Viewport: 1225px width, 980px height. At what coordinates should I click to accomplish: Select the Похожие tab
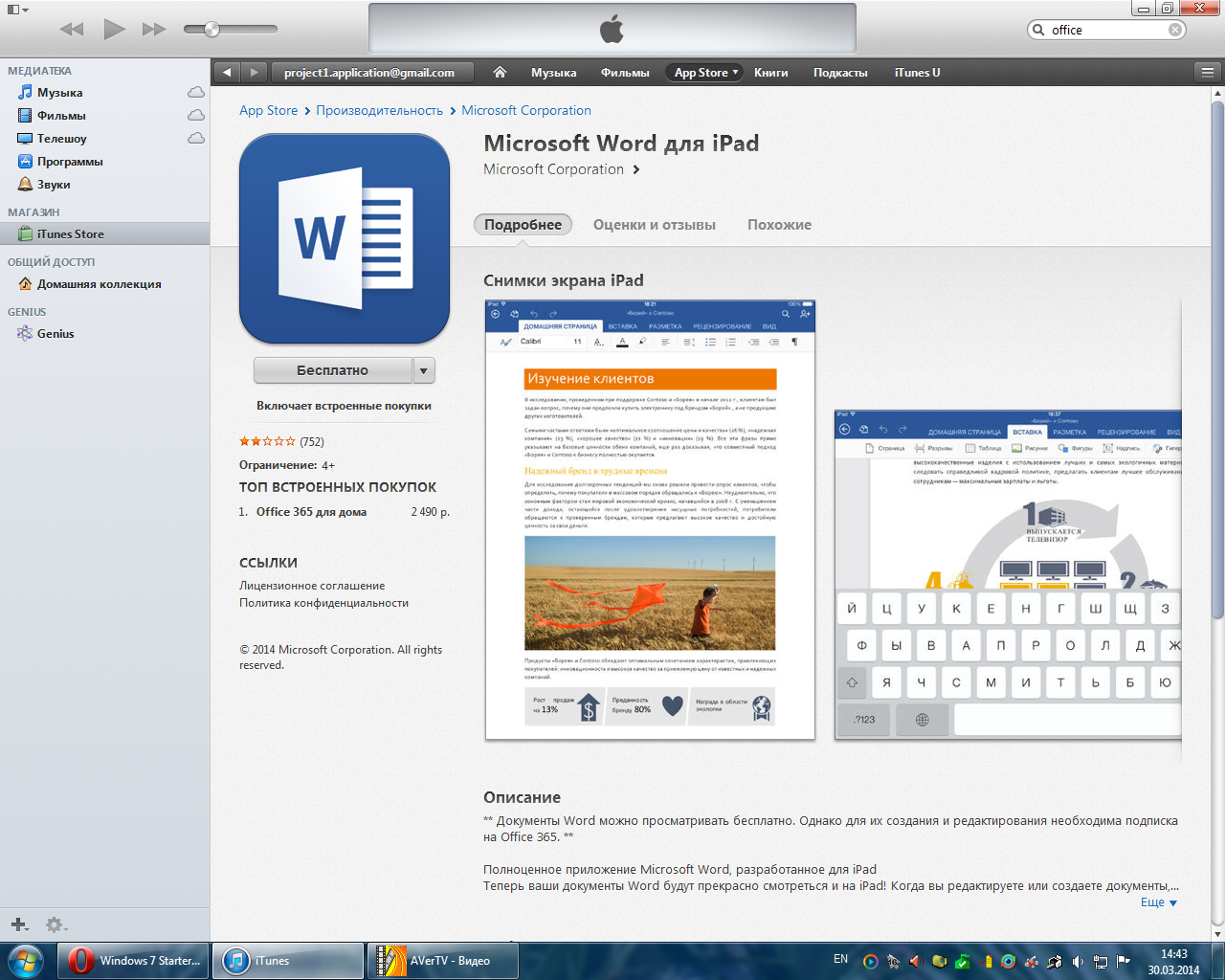(779, 225)
